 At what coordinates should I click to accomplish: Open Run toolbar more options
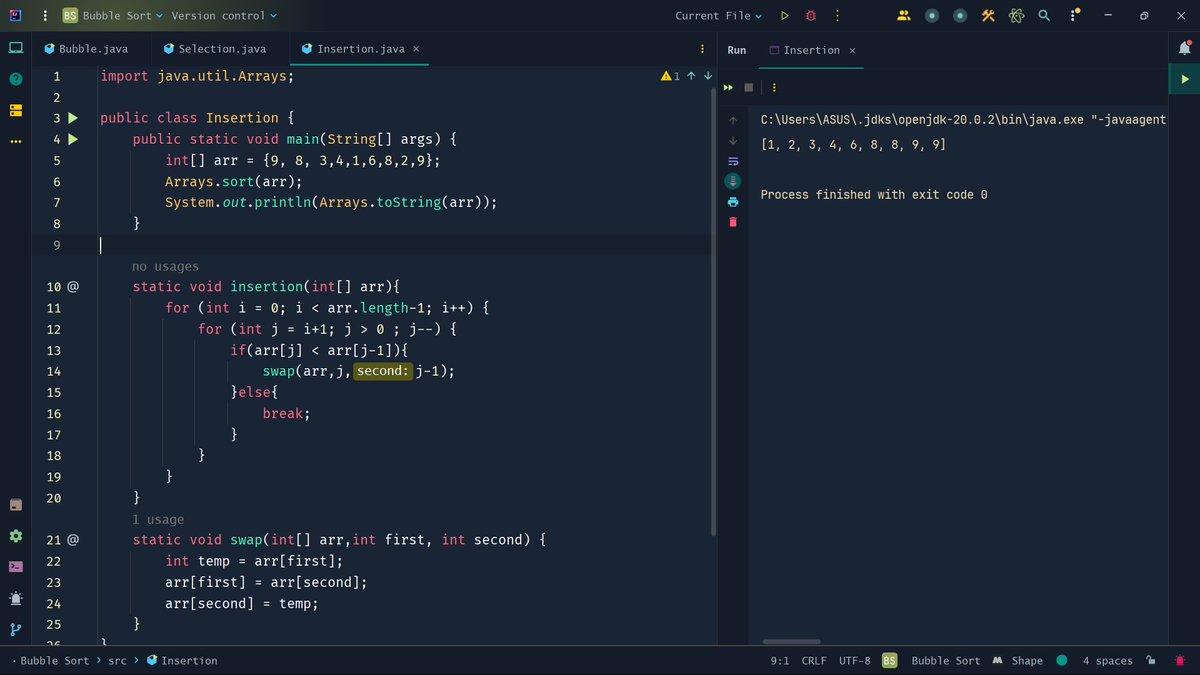click(774, 87)
